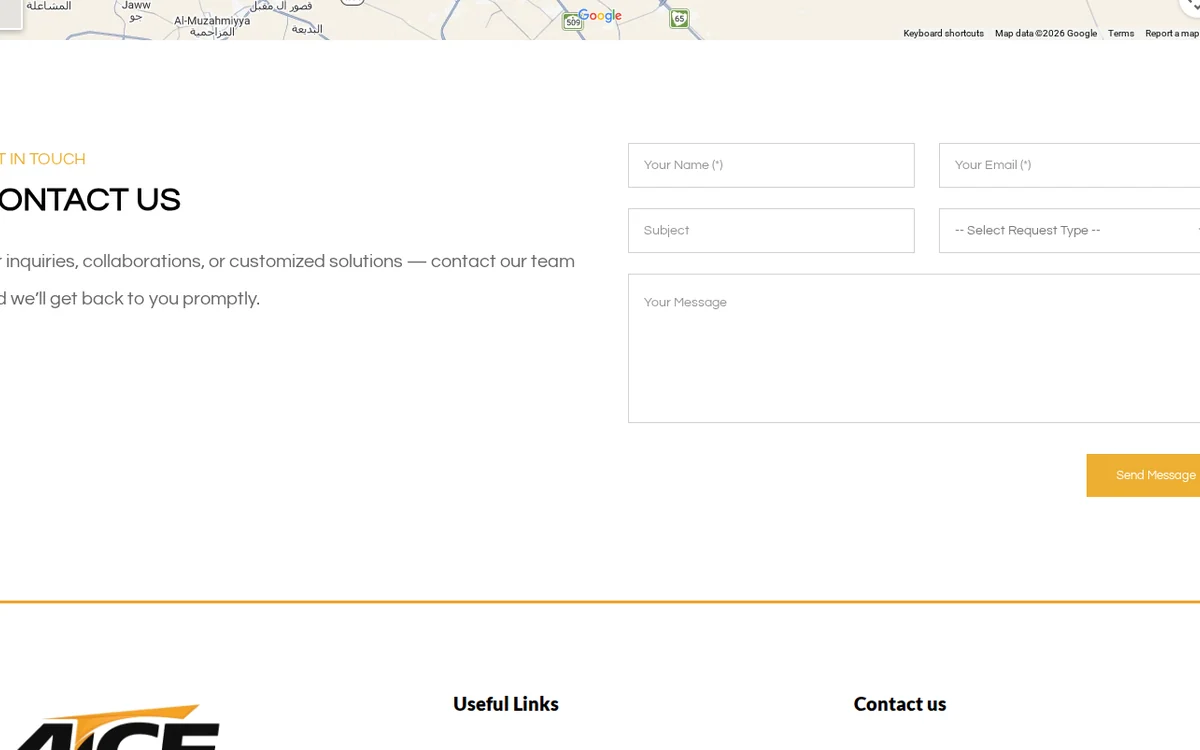
Task: Click the CONTACT US section heading
Action: point(90,200)
